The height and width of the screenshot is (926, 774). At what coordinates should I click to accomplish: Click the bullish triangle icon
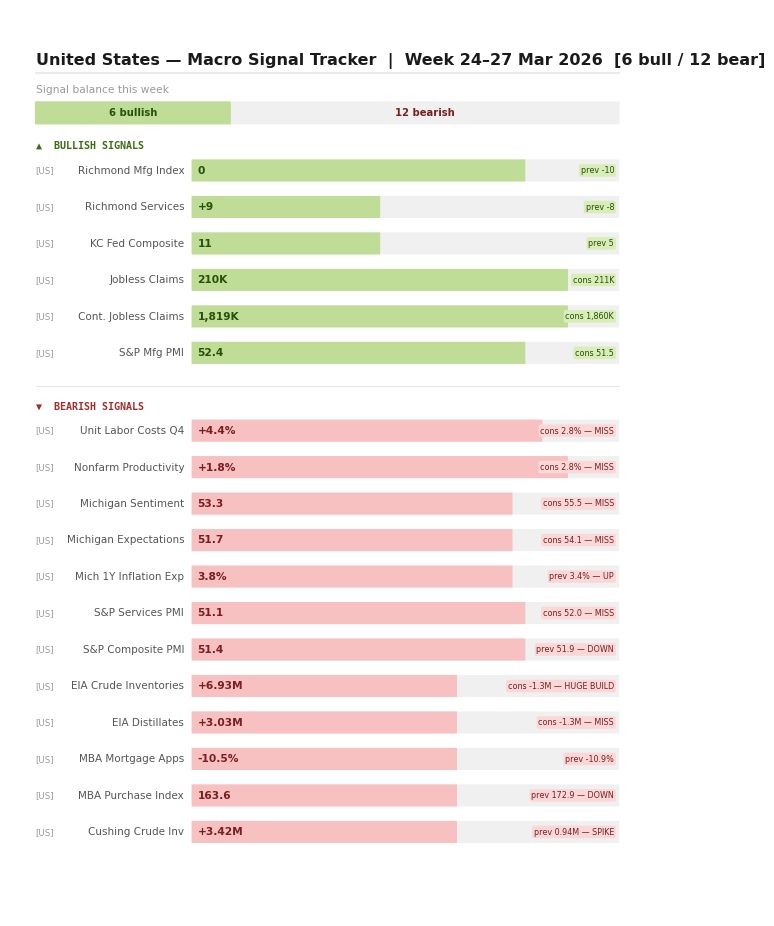(39, 146)
